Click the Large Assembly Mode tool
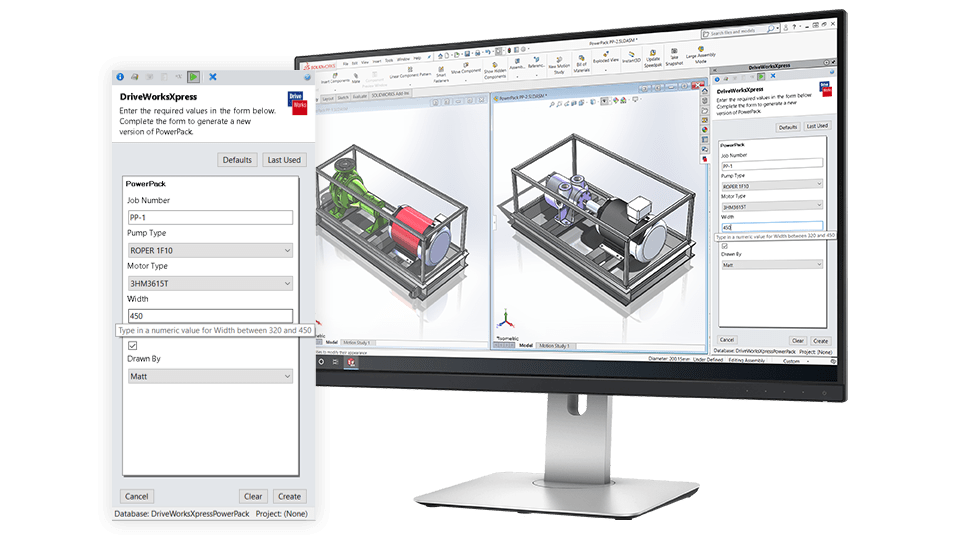 (x=700, y=54)
